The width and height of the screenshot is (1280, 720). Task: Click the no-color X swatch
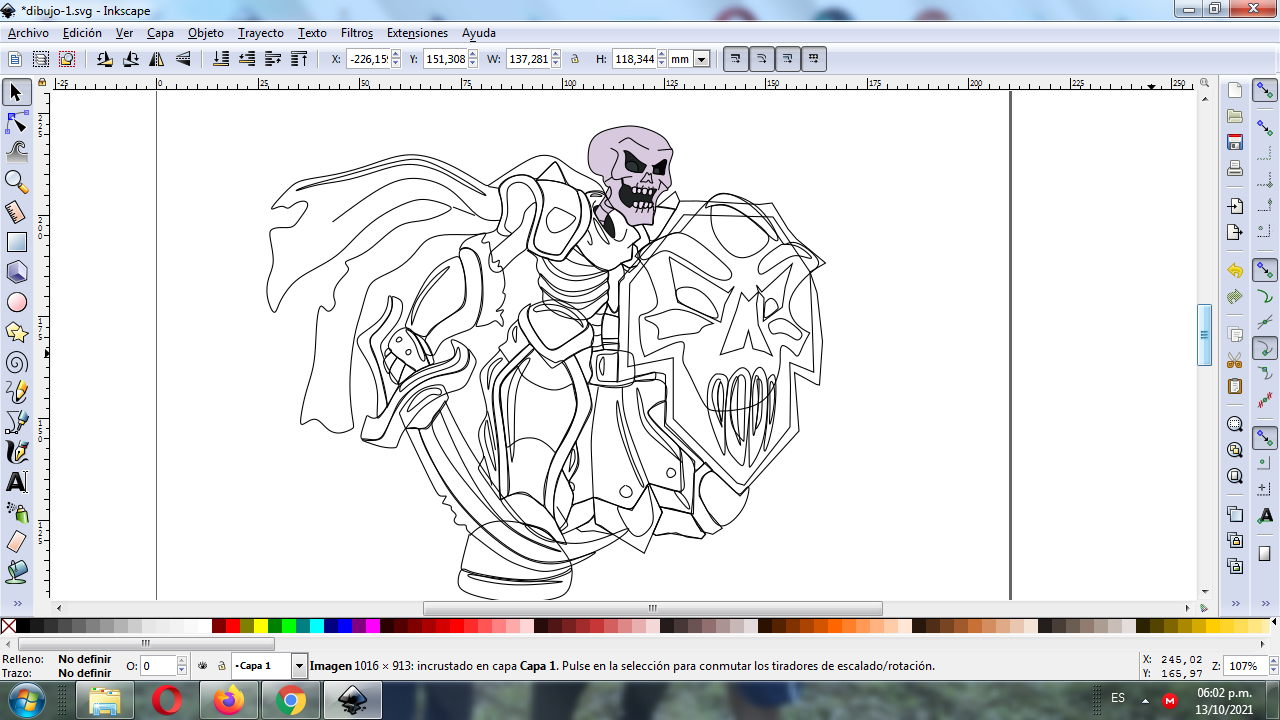pos(8,626)
